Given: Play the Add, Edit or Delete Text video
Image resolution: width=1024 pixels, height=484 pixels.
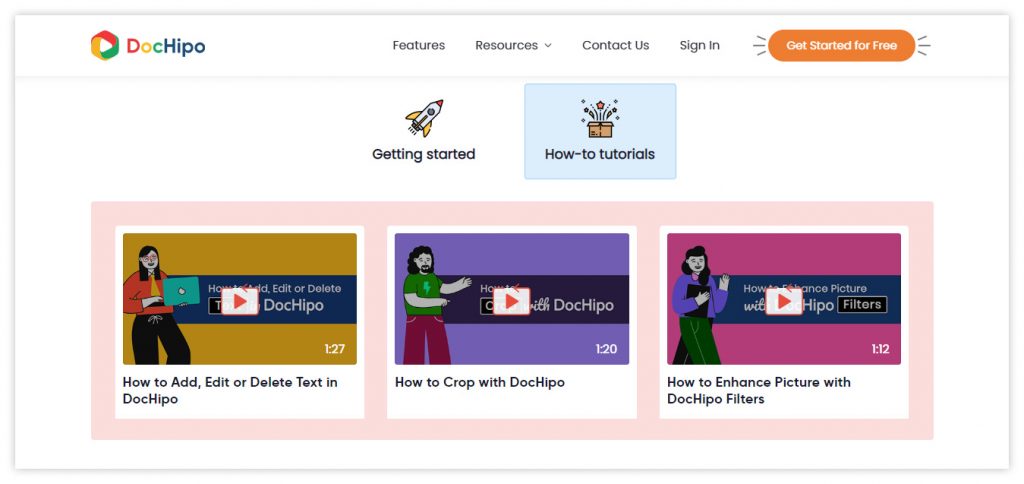Looking at the screenshot, I should 240,301.
